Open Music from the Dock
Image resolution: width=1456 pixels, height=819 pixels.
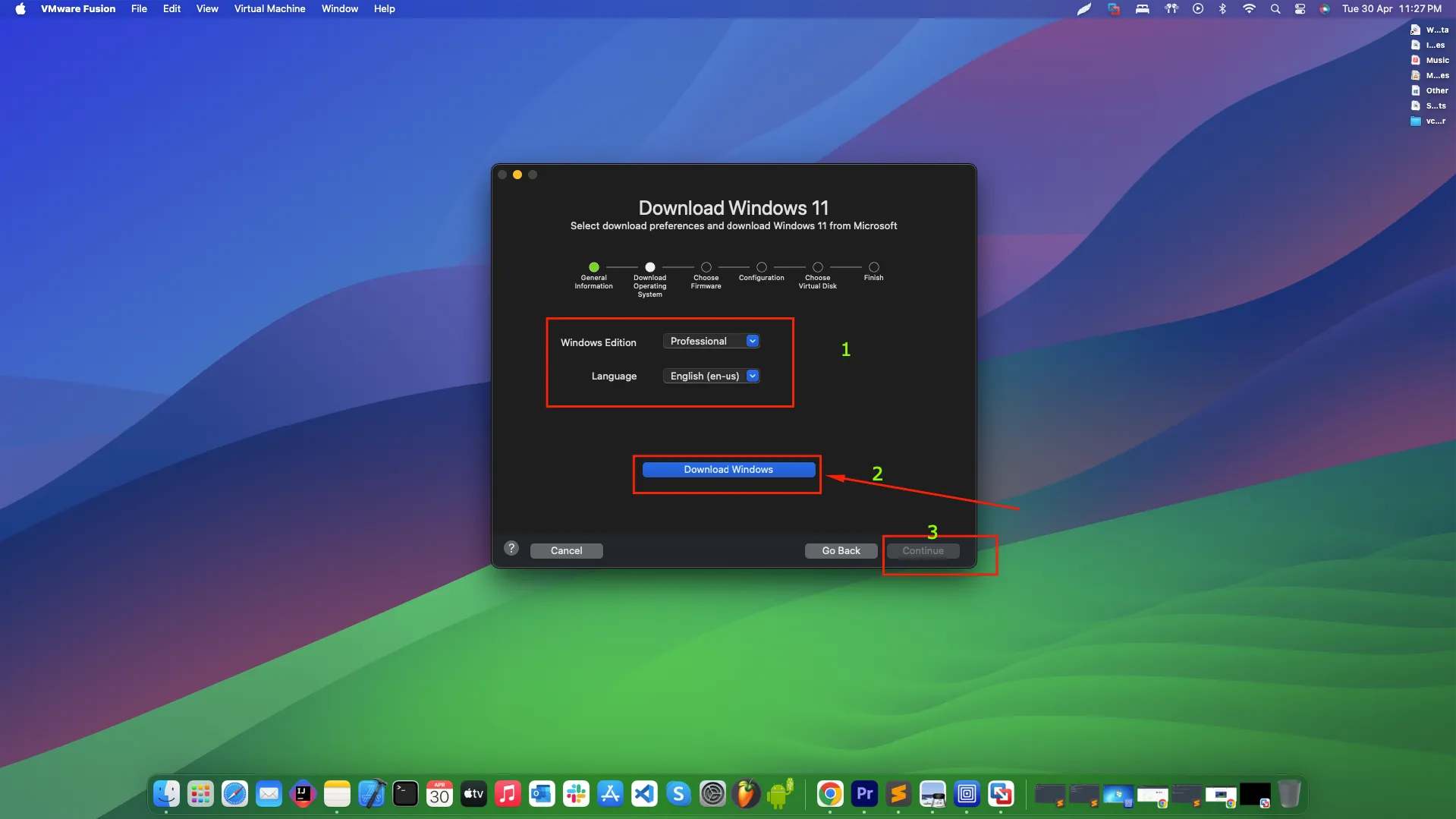[508, 794]
